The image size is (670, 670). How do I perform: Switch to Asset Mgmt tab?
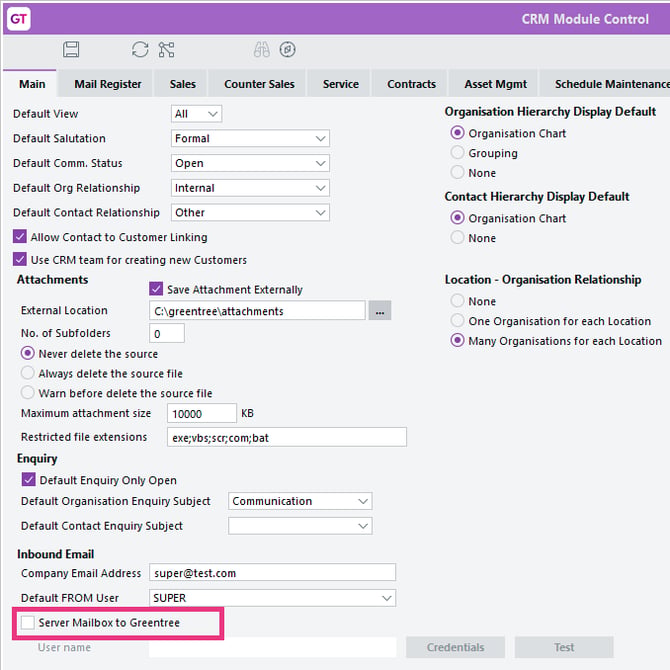(495, 84)
